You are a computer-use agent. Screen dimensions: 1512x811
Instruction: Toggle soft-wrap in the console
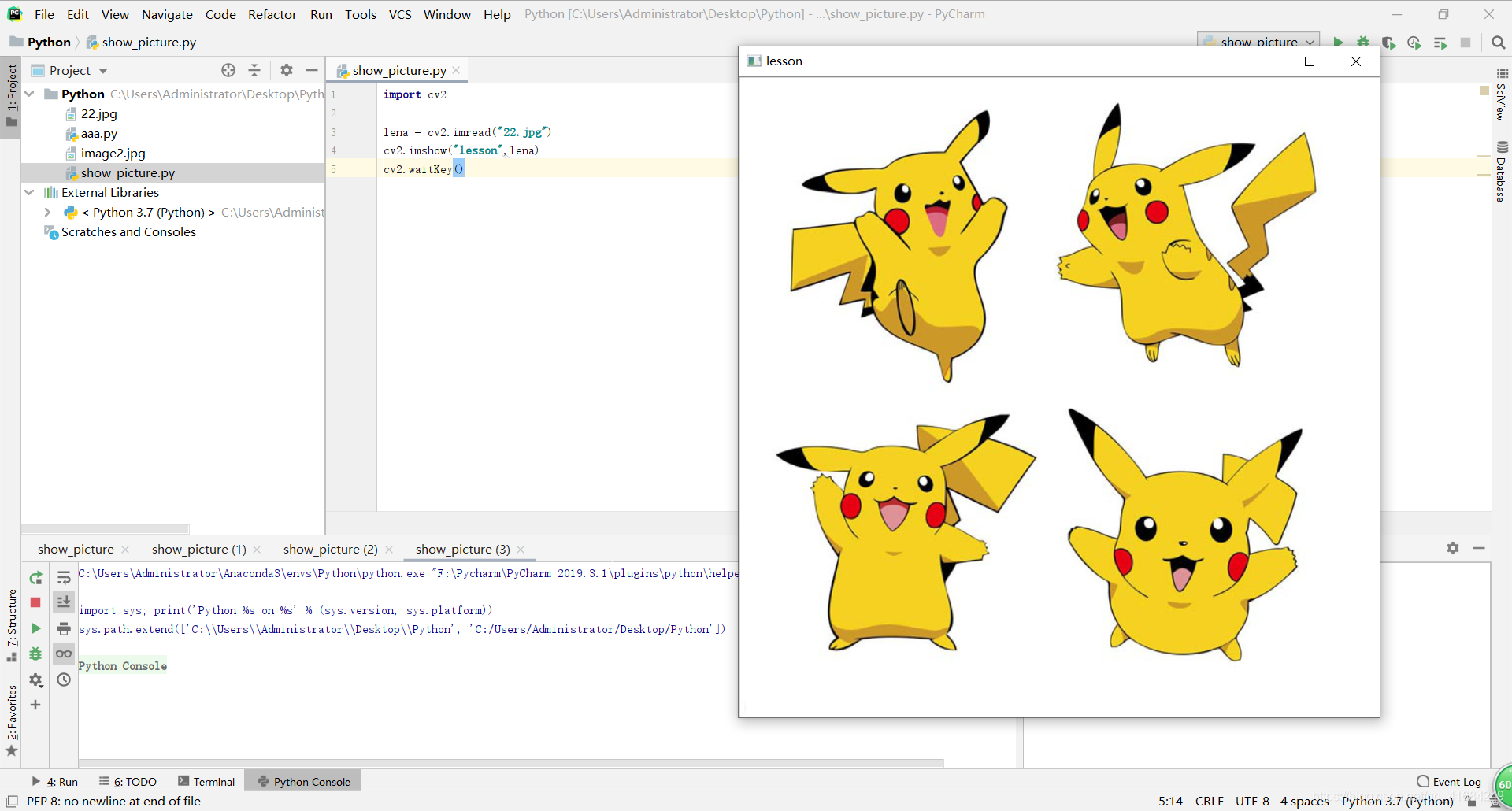64,578
